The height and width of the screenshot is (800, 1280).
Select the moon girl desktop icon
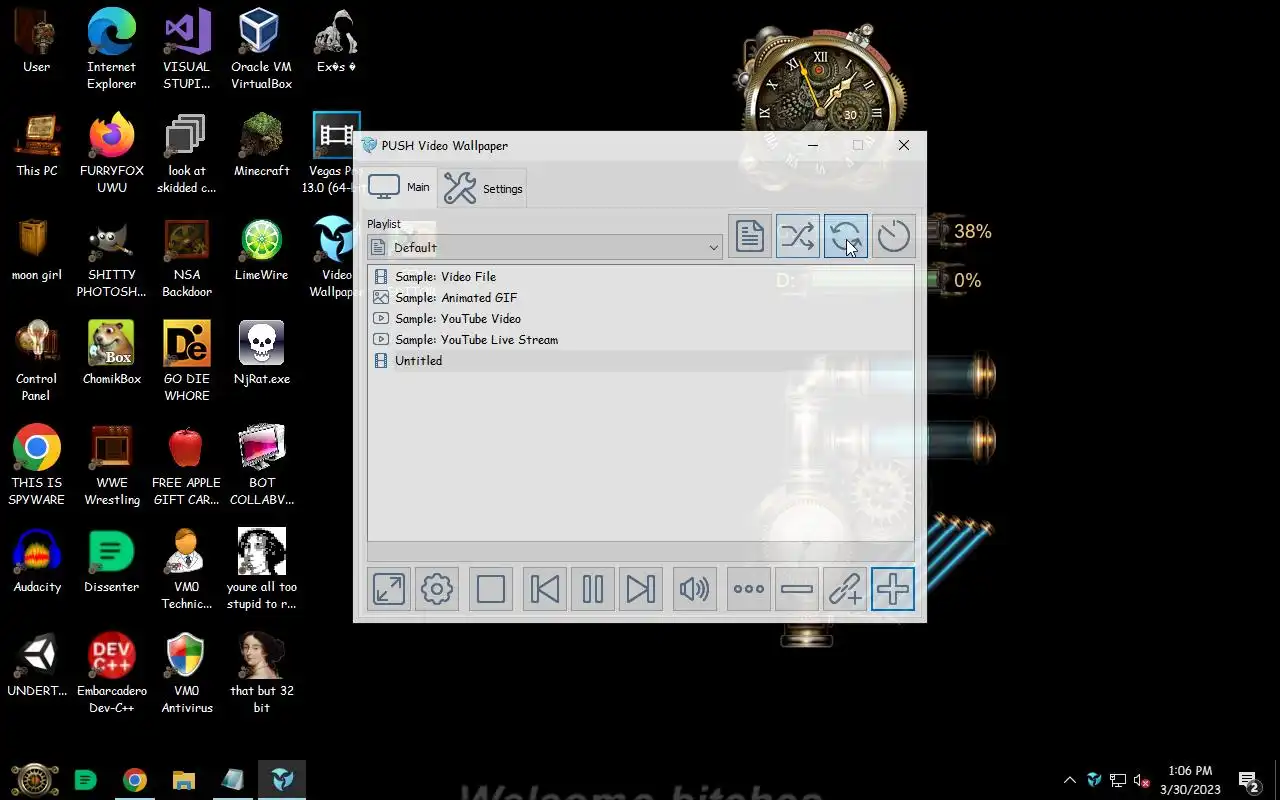[37, 250]
